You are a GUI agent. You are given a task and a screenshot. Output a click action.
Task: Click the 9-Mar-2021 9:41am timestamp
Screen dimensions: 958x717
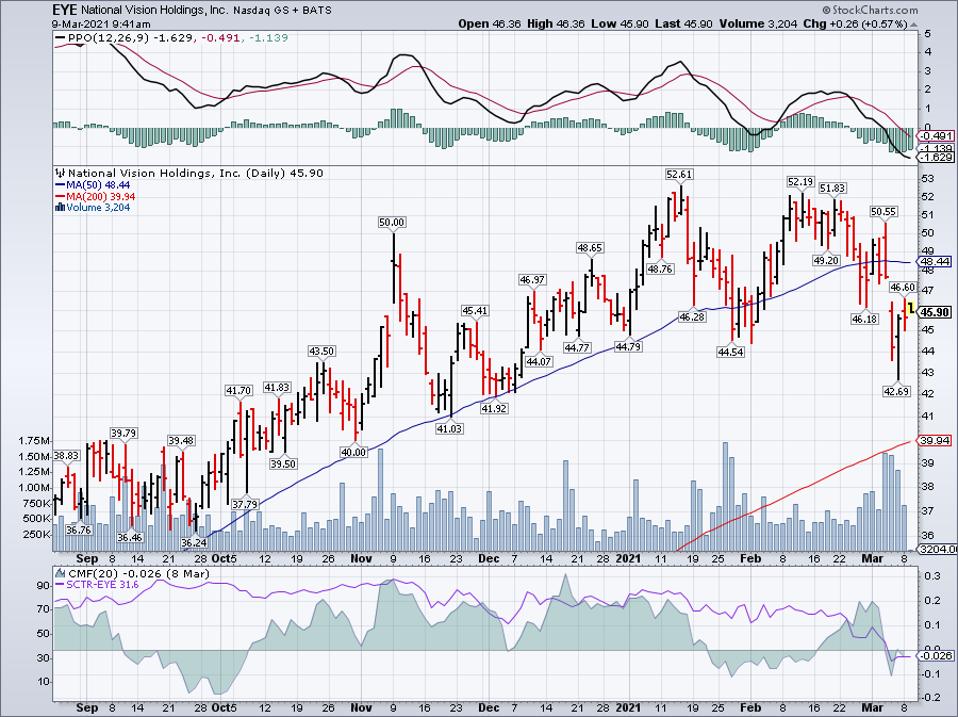[101, 24]
